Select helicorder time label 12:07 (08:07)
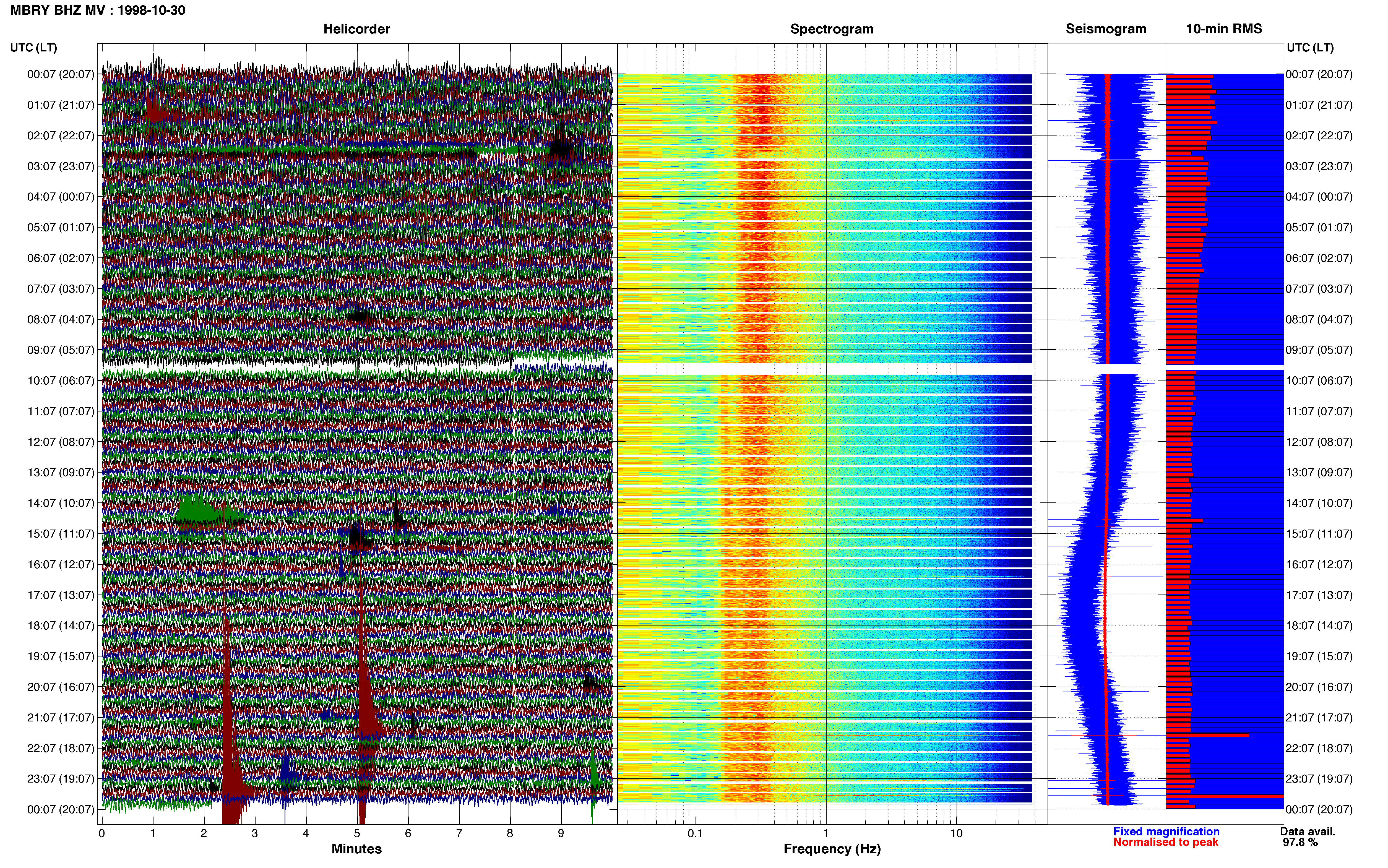 (61, 442)
